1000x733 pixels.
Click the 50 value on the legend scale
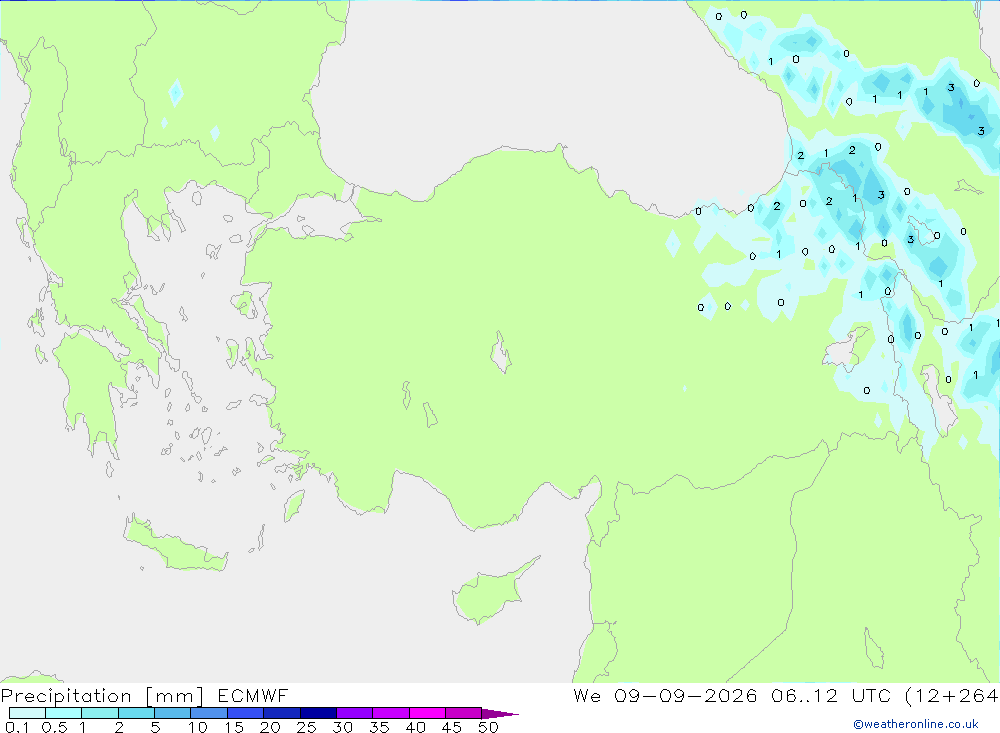click(489, 727)
